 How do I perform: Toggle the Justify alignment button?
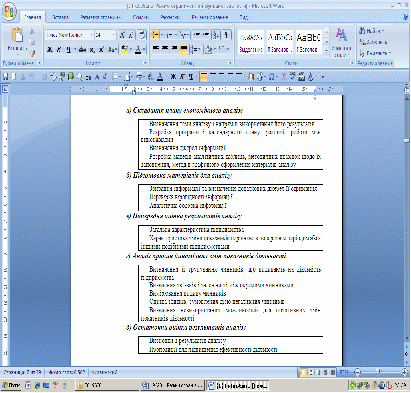click(183, 49)
